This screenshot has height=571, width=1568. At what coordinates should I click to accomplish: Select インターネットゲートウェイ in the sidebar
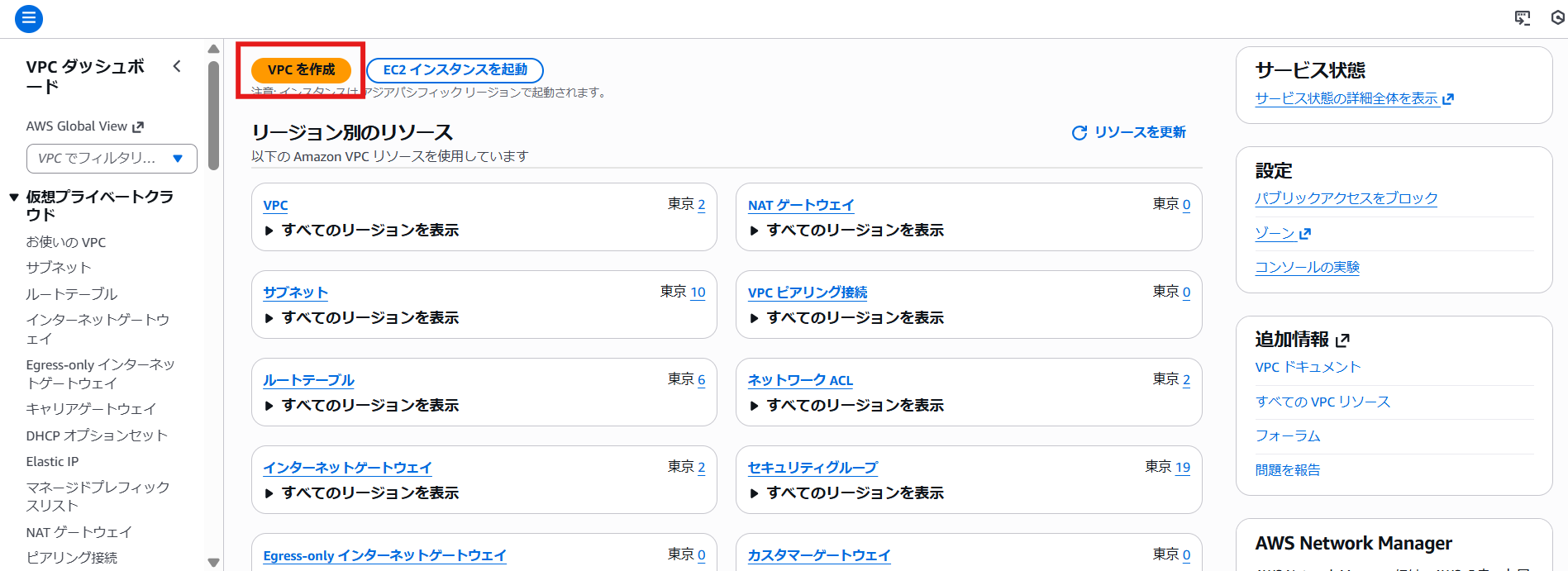[98, 329]
